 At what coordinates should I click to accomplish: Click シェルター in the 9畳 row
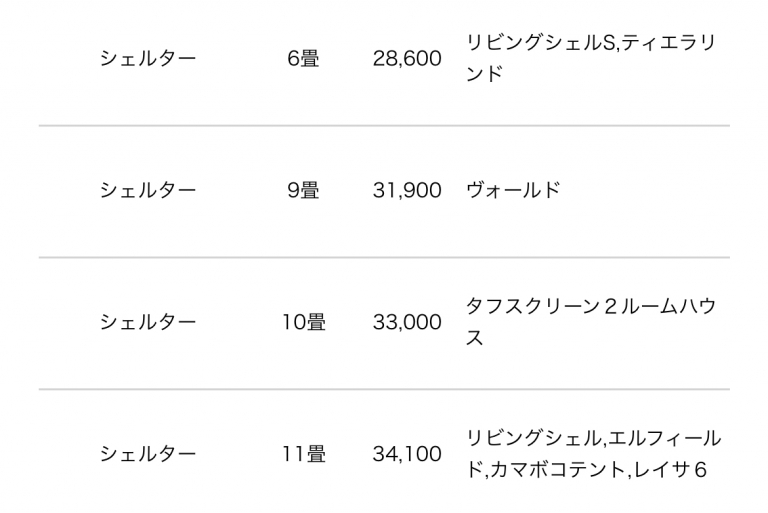pyautogui.click(x=148, y=191)
